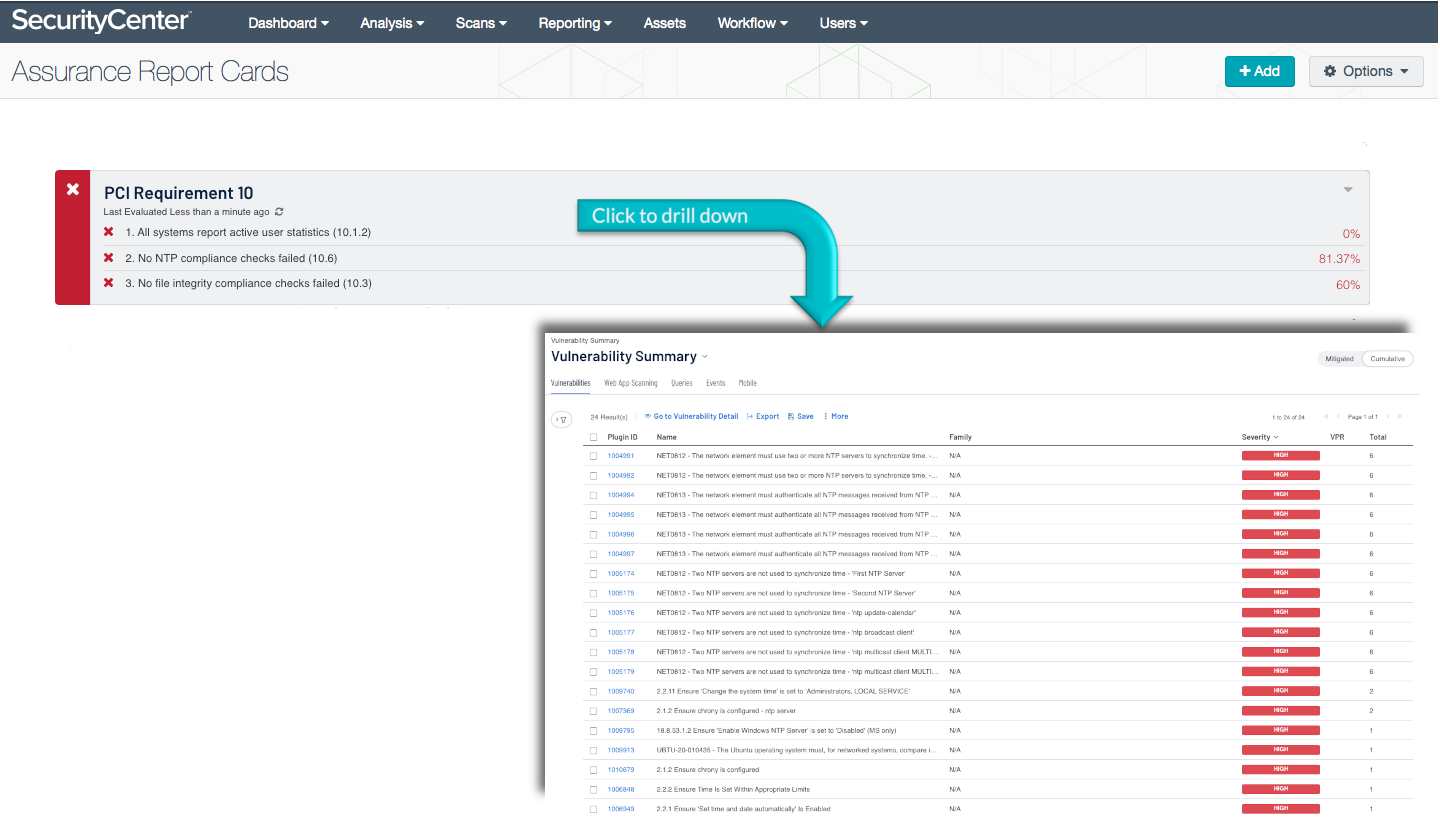Click HIGH severity bar for plugin 1004991
Viewport: 1440px width, 820px height.
pos(1280,456)
